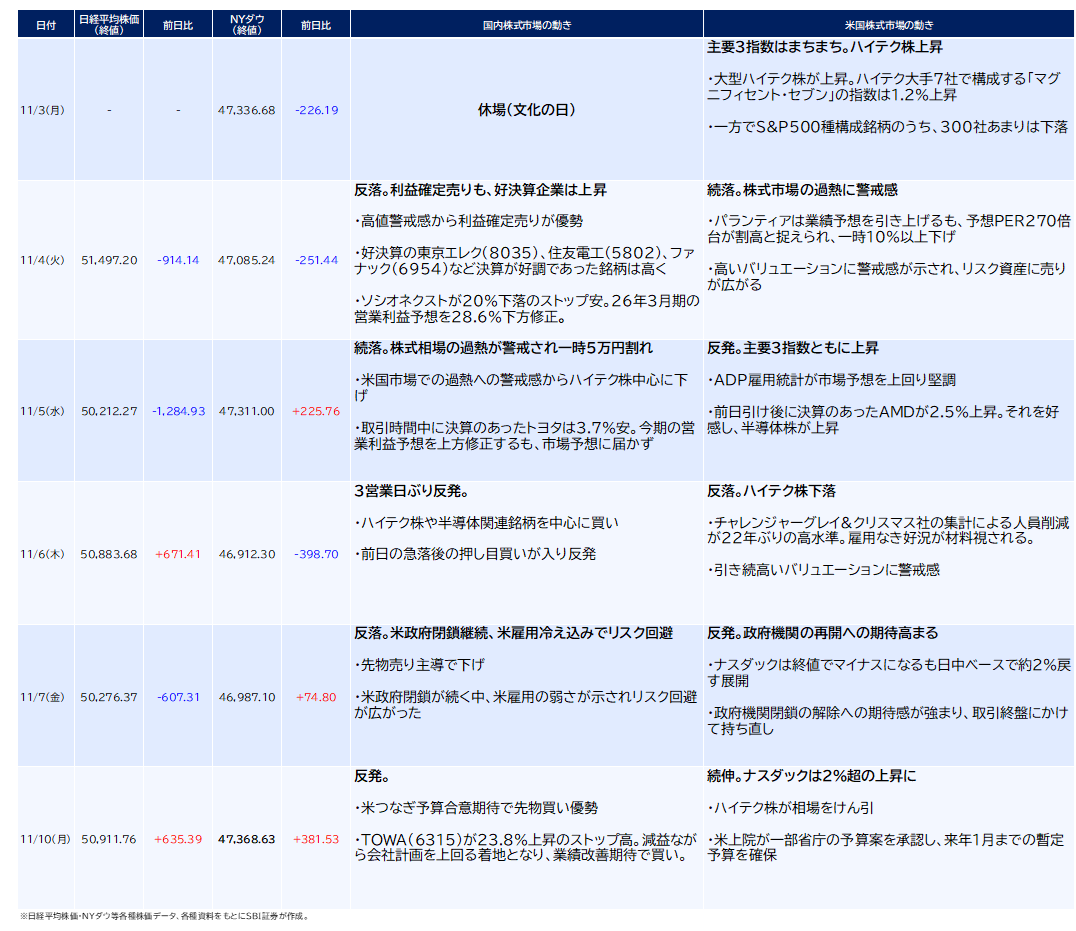Click the -1,284.93 change value
This screenshot has width=1076, height=931.
click(x=178, y=411)
